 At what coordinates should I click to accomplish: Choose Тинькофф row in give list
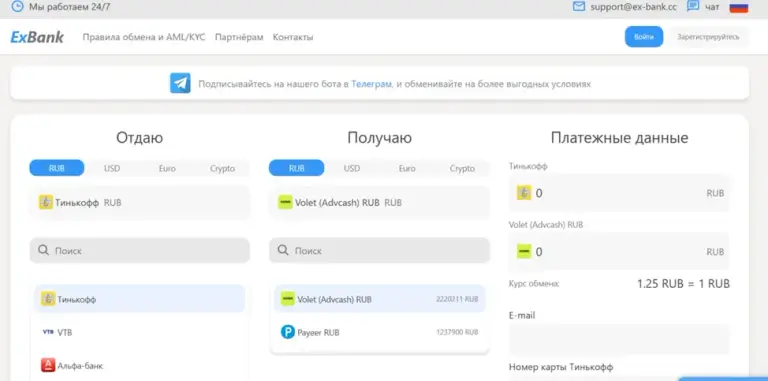point(140,299)
